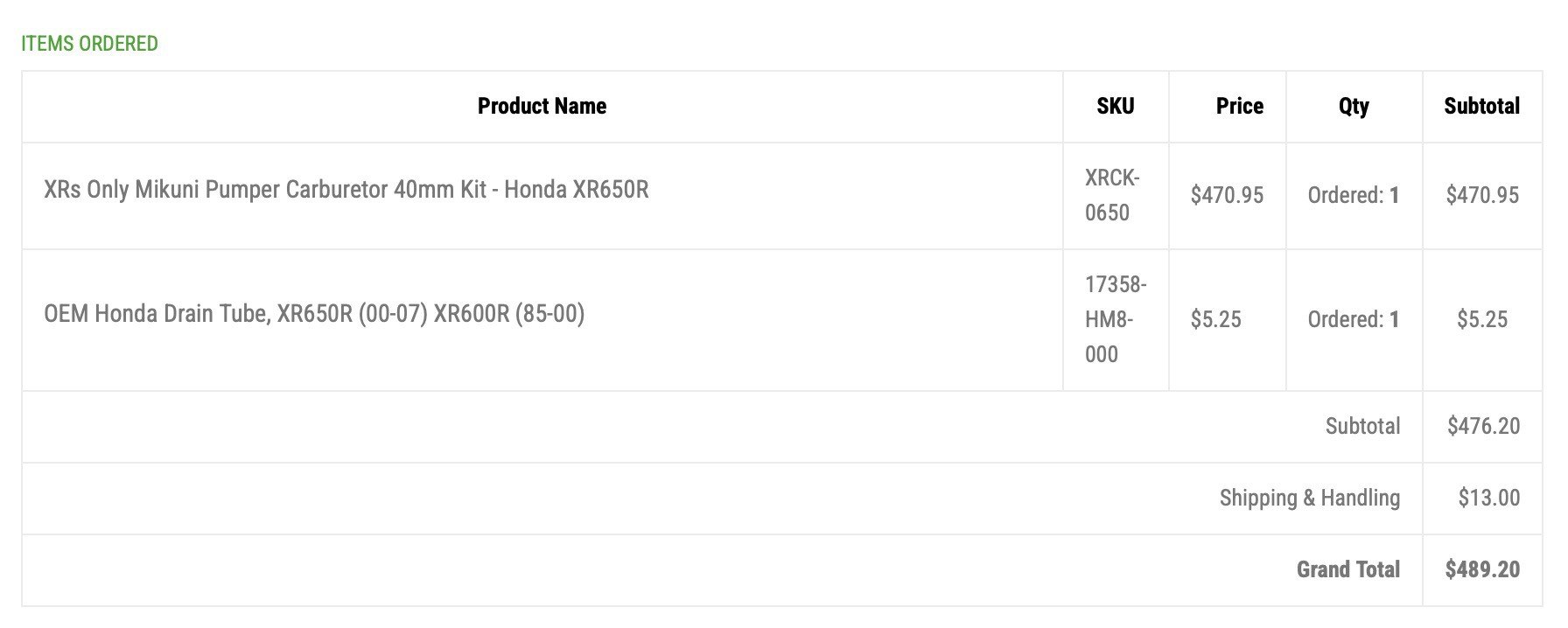Click the ITEMS ORDERED heading
The width and height of the screenshot is (1568, 628).
coord(89,44)
